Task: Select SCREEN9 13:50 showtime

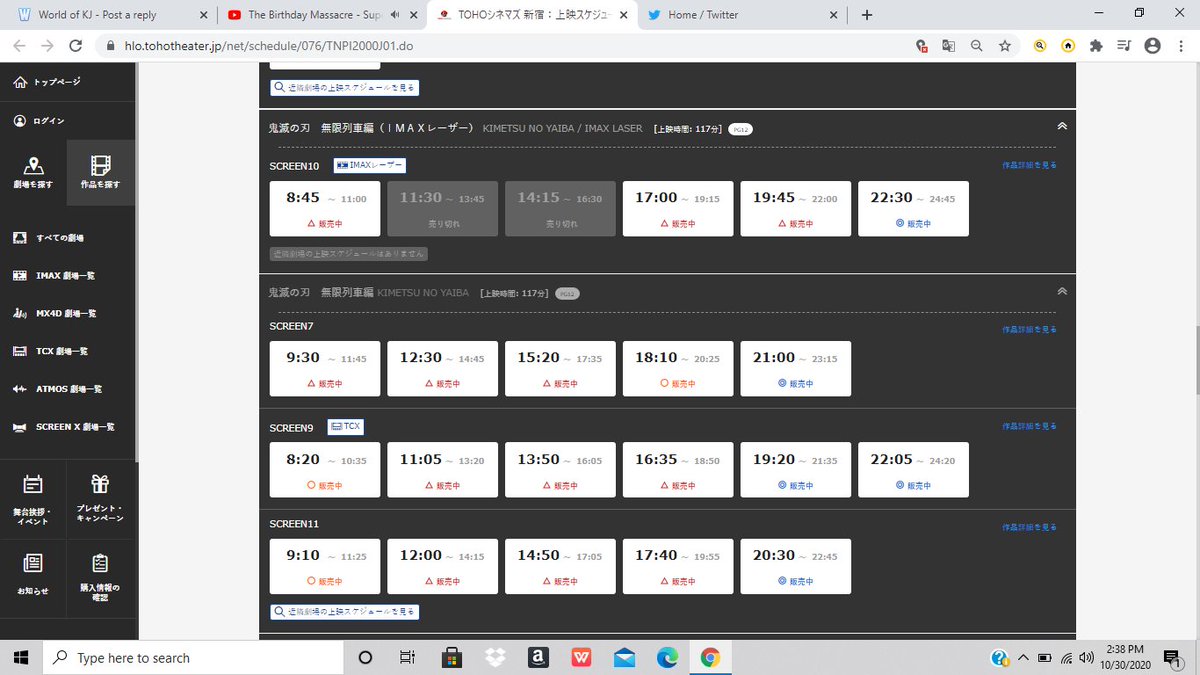Action: (x=560, y=471)
